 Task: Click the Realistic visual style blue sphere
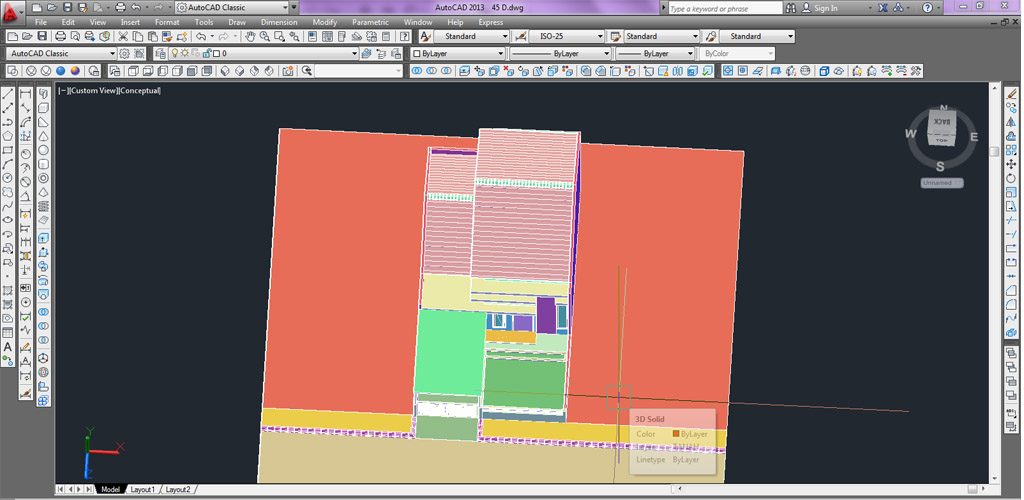[x=60, y=71]
